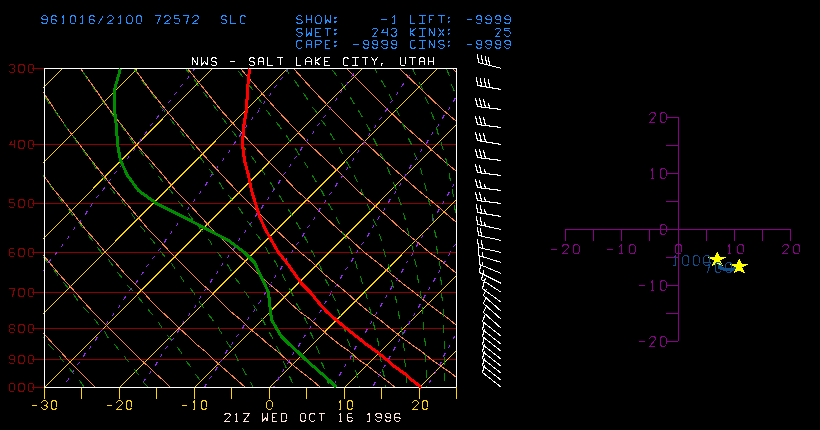Click -30 on the yellow temperature axis
Image resolution: width=820 pixels, height=430 pixels.
tap(44, 405)
